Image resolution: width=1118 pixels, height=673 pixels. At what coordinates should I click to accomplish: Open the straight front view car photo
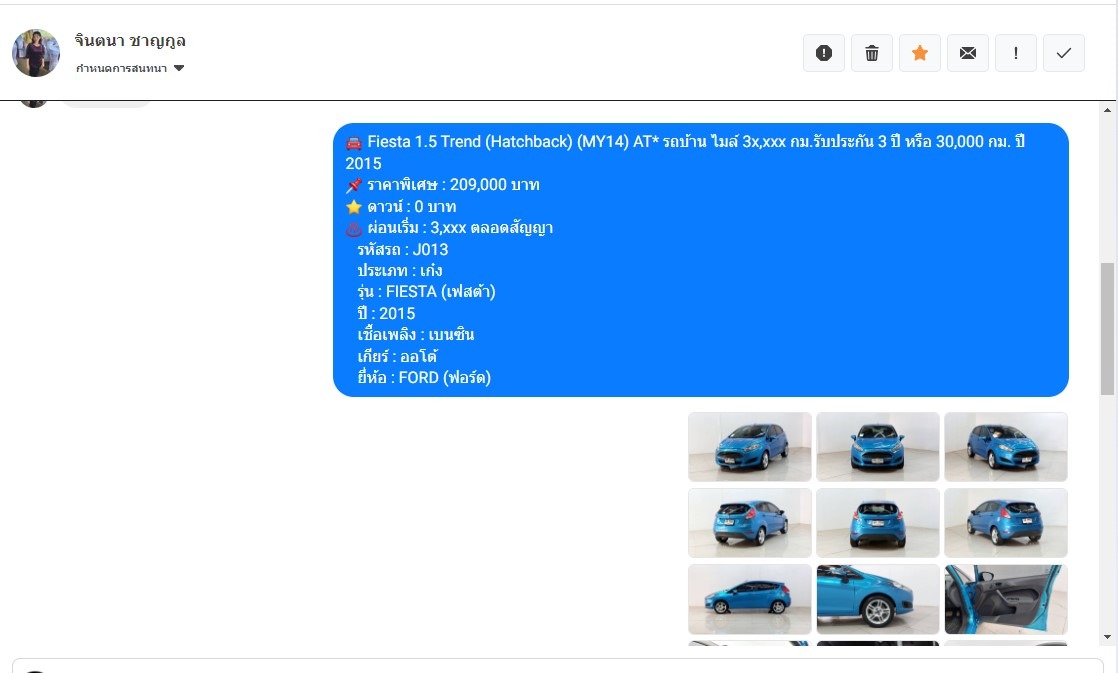tap(878, 447)
